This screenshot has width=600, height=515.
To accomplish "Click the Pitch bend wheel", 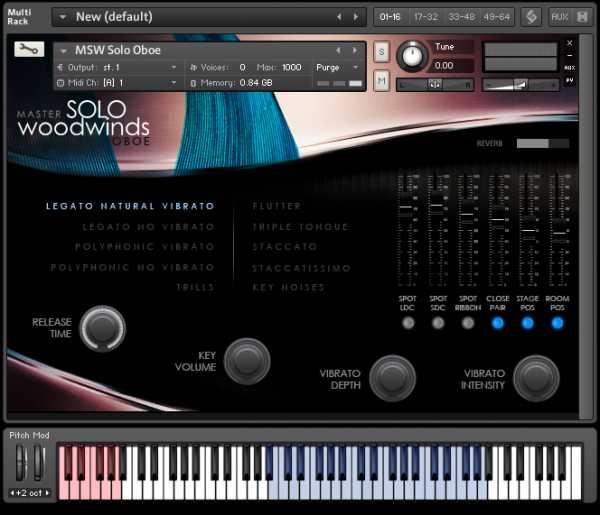I will 21,462.
